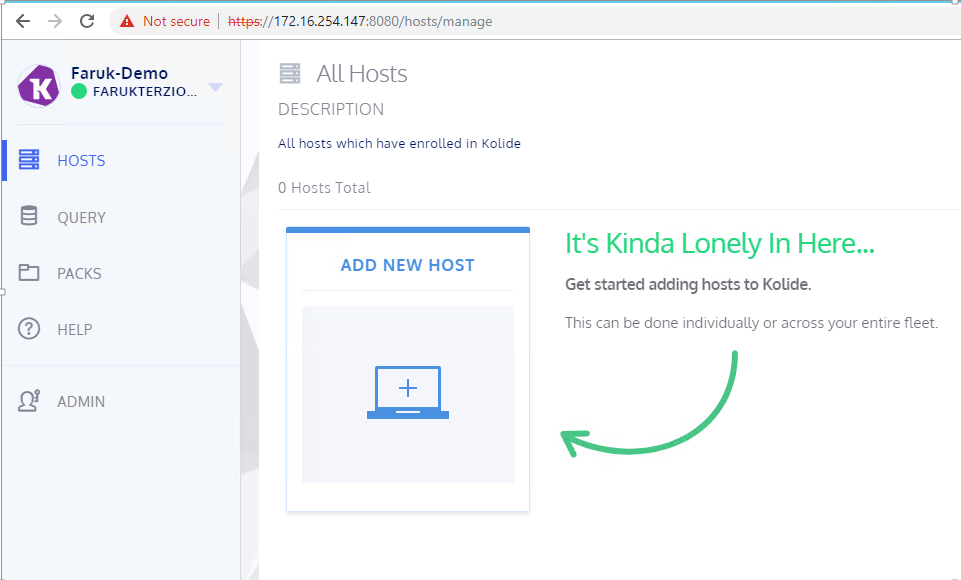Click the browser forward arrow

pyautogui.click(x=55, y=21)
